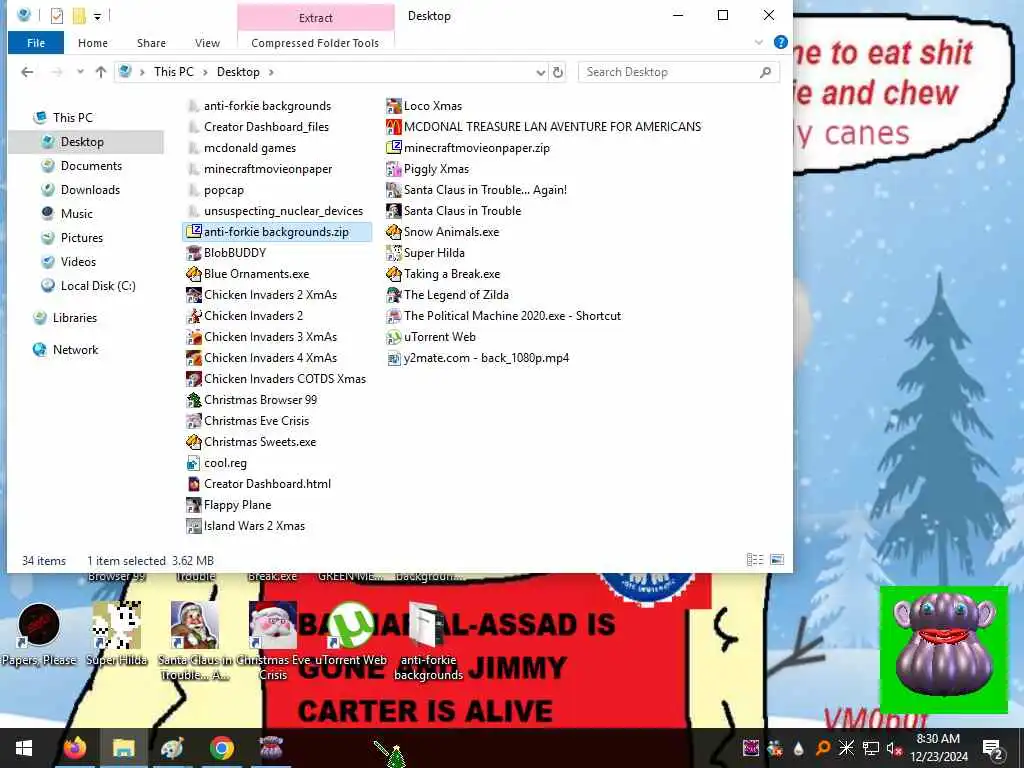This screenshot has width=1024, height=768.
Task: Open Papers, Please desktop shortcut
Action: pyautogui.click(x=39, y=633)
